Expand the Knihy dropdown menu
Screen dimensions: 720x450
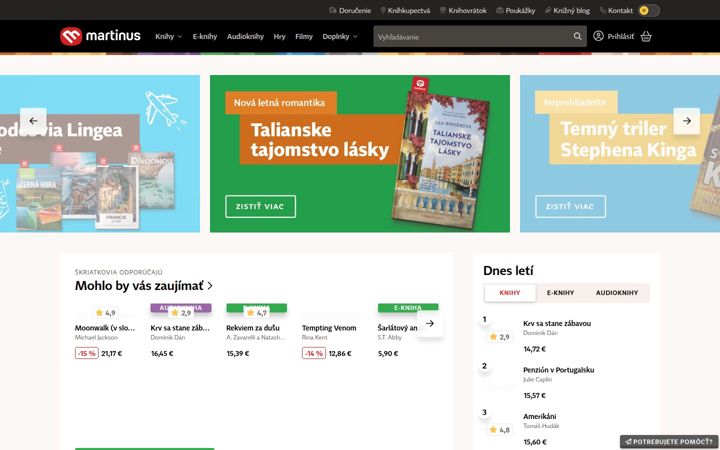pos(169,36)
